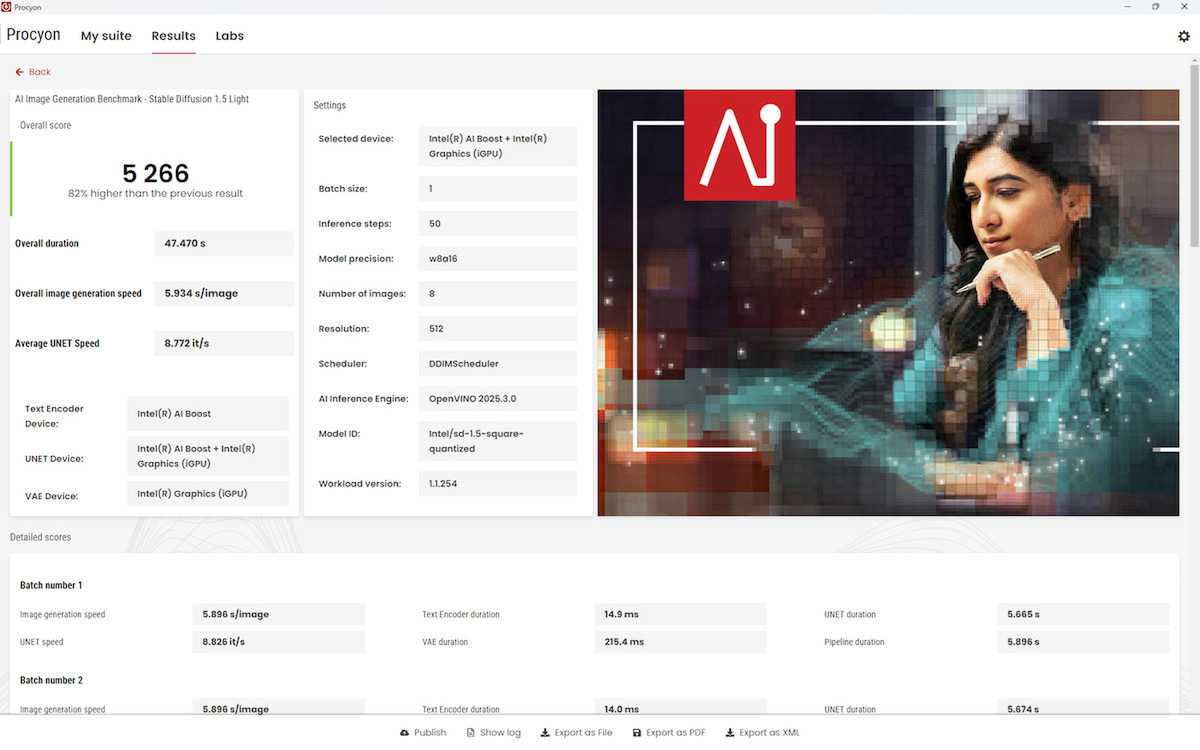This screenshot has height=750, width=1200.
Task: Click the Resolution value 512
Action: (x=498, y=328)
